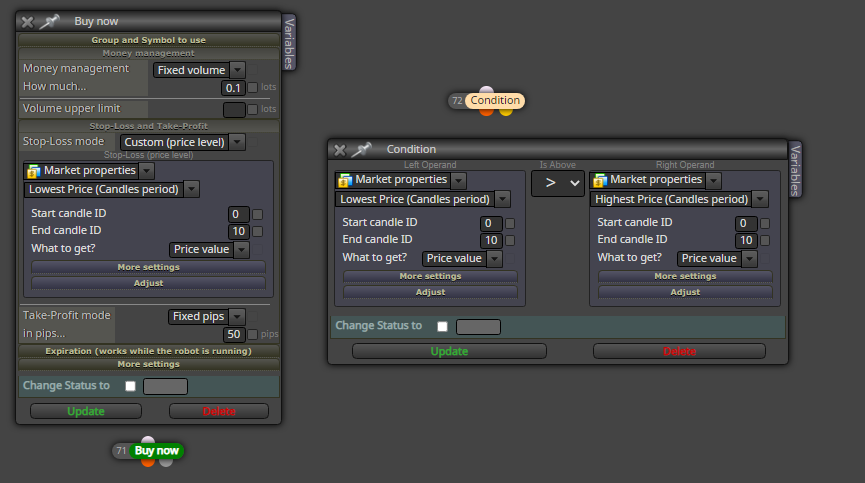Click top input connector of Condition node

486,90
